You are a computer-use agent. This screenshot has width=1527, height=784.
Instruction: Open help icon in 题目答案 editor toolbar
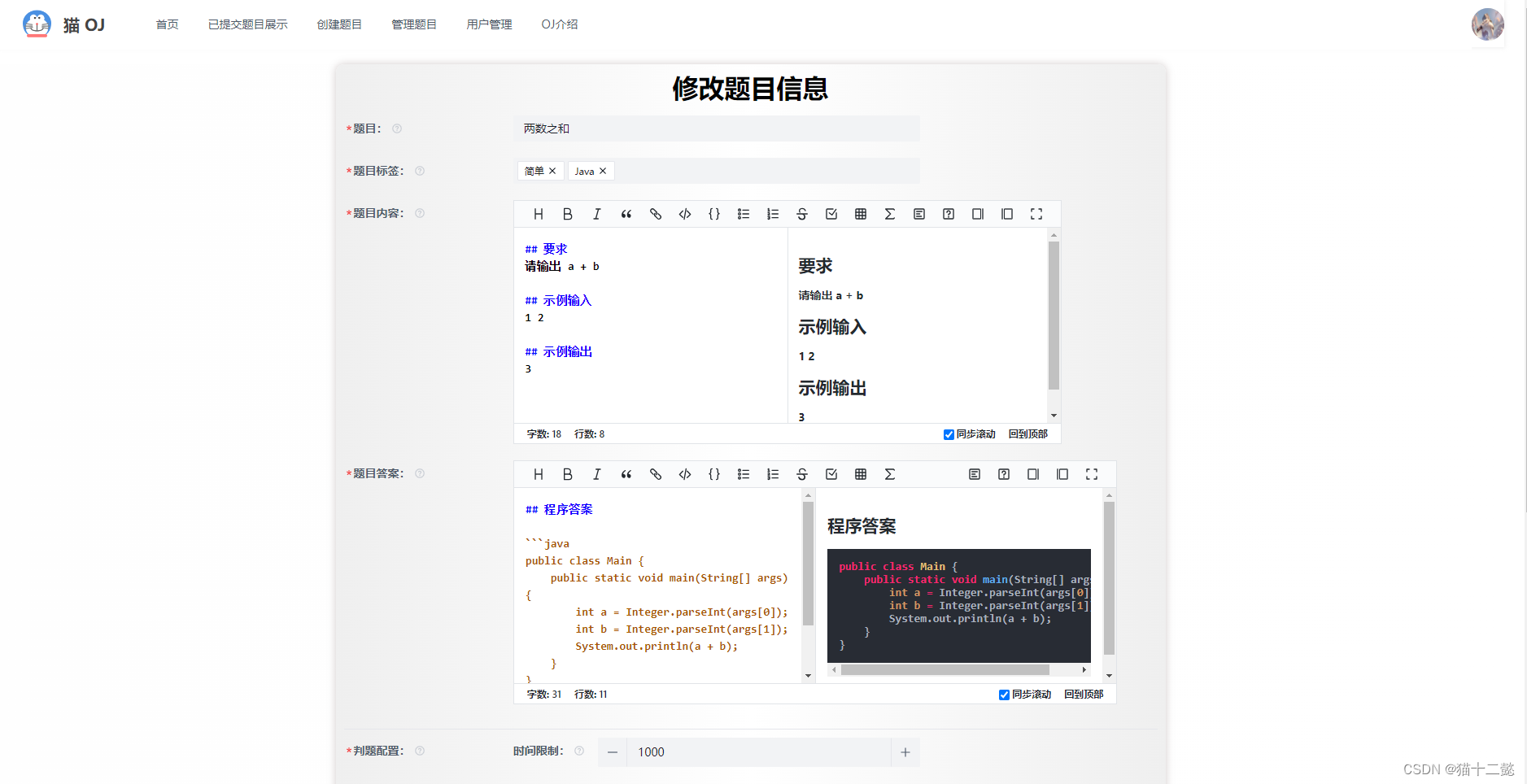[1004, 474]
